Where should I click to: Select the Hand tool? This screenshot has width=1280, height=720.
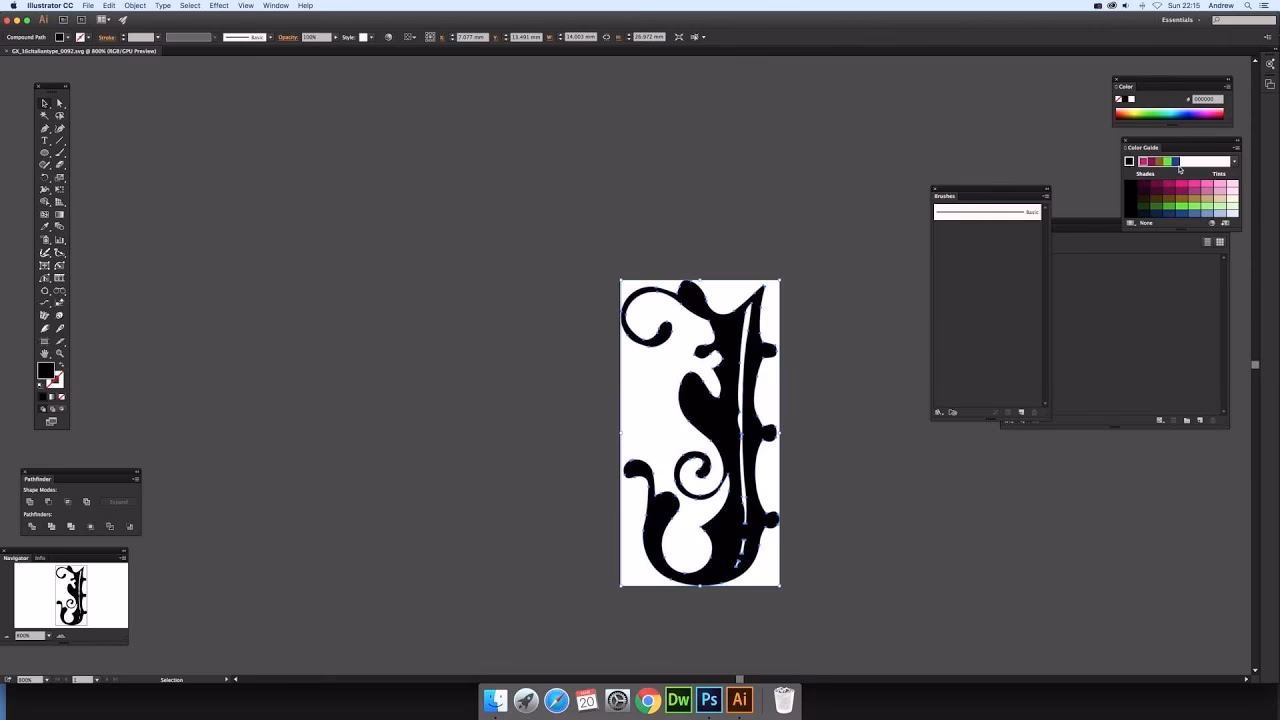[x=45, y=353]
